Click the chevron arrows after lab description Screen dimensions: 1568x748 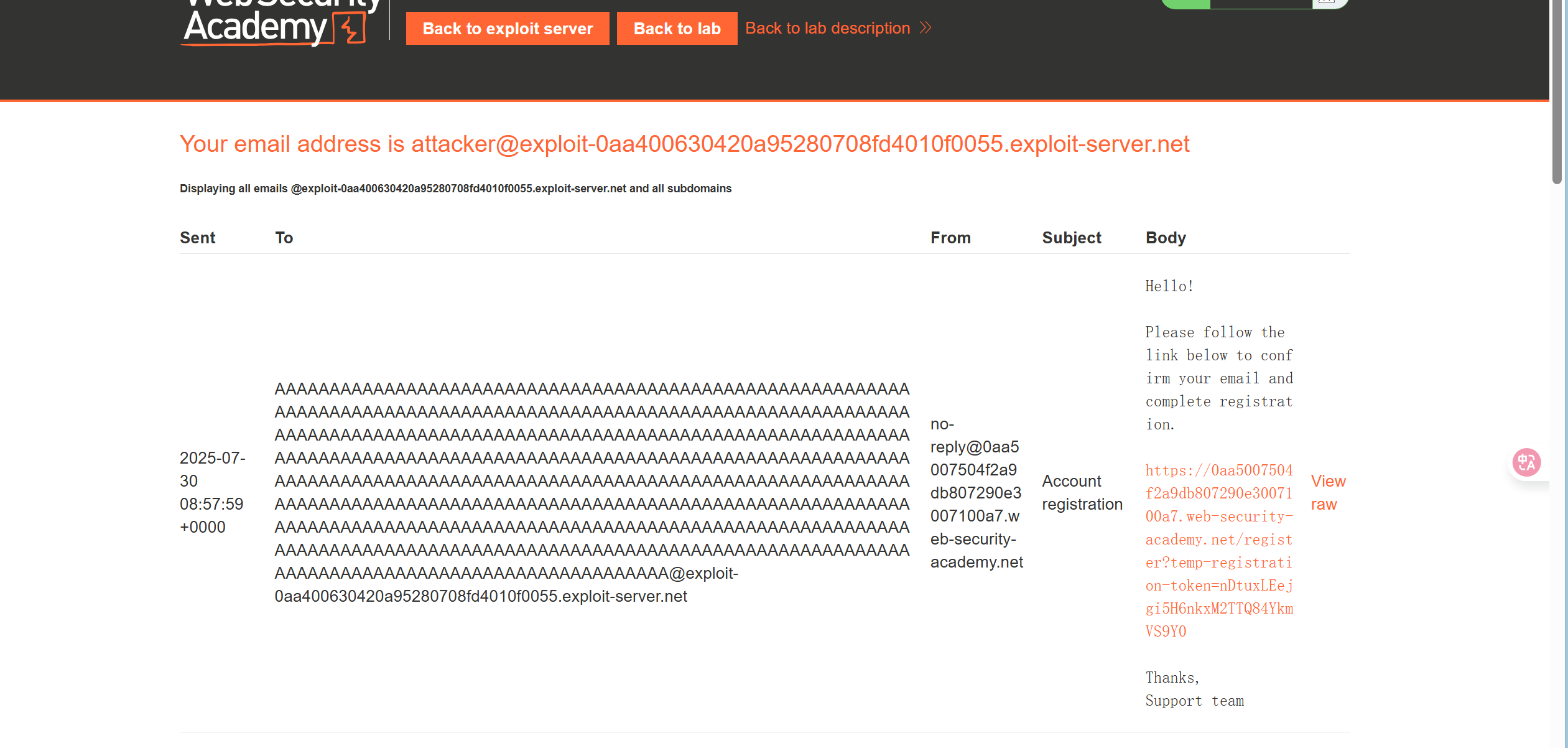(x=925, y=27)
